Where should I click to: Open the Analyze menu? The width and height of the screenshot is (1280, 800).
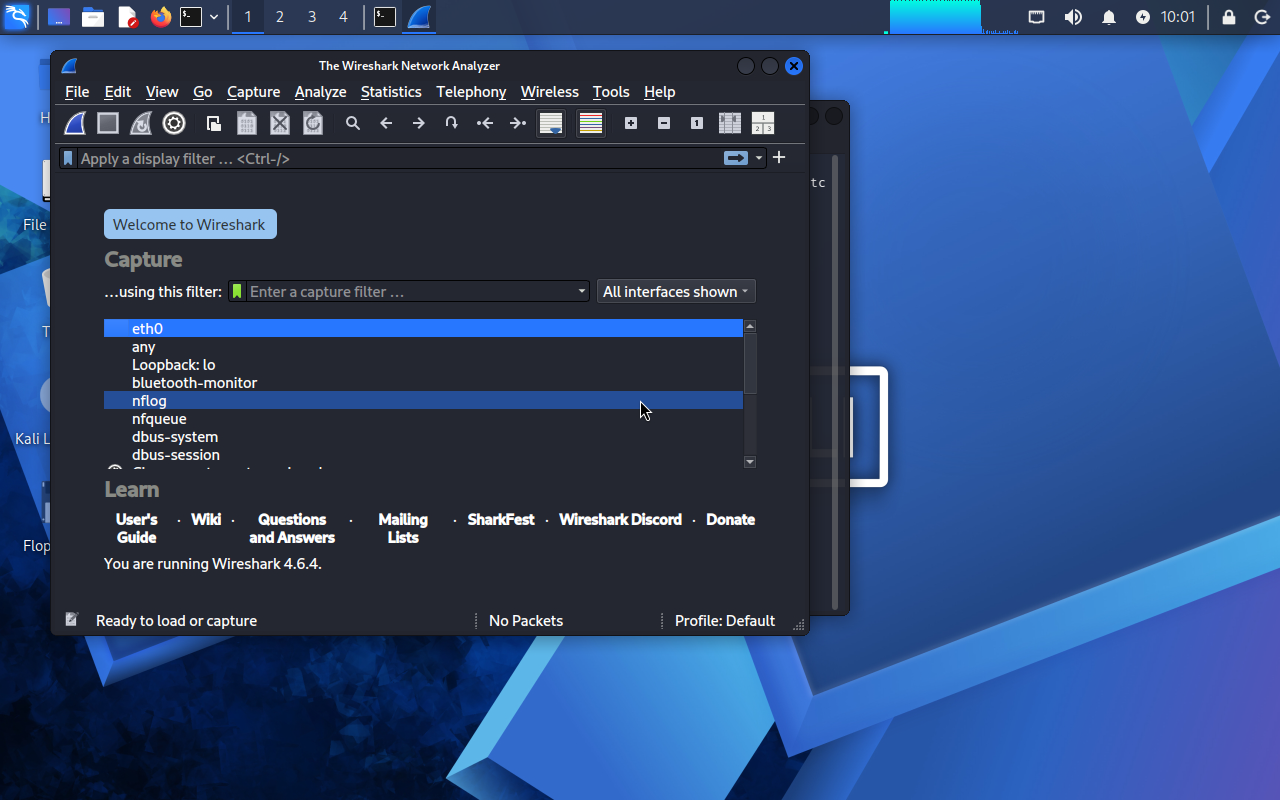pyautogui.click(x=320, y=92)
